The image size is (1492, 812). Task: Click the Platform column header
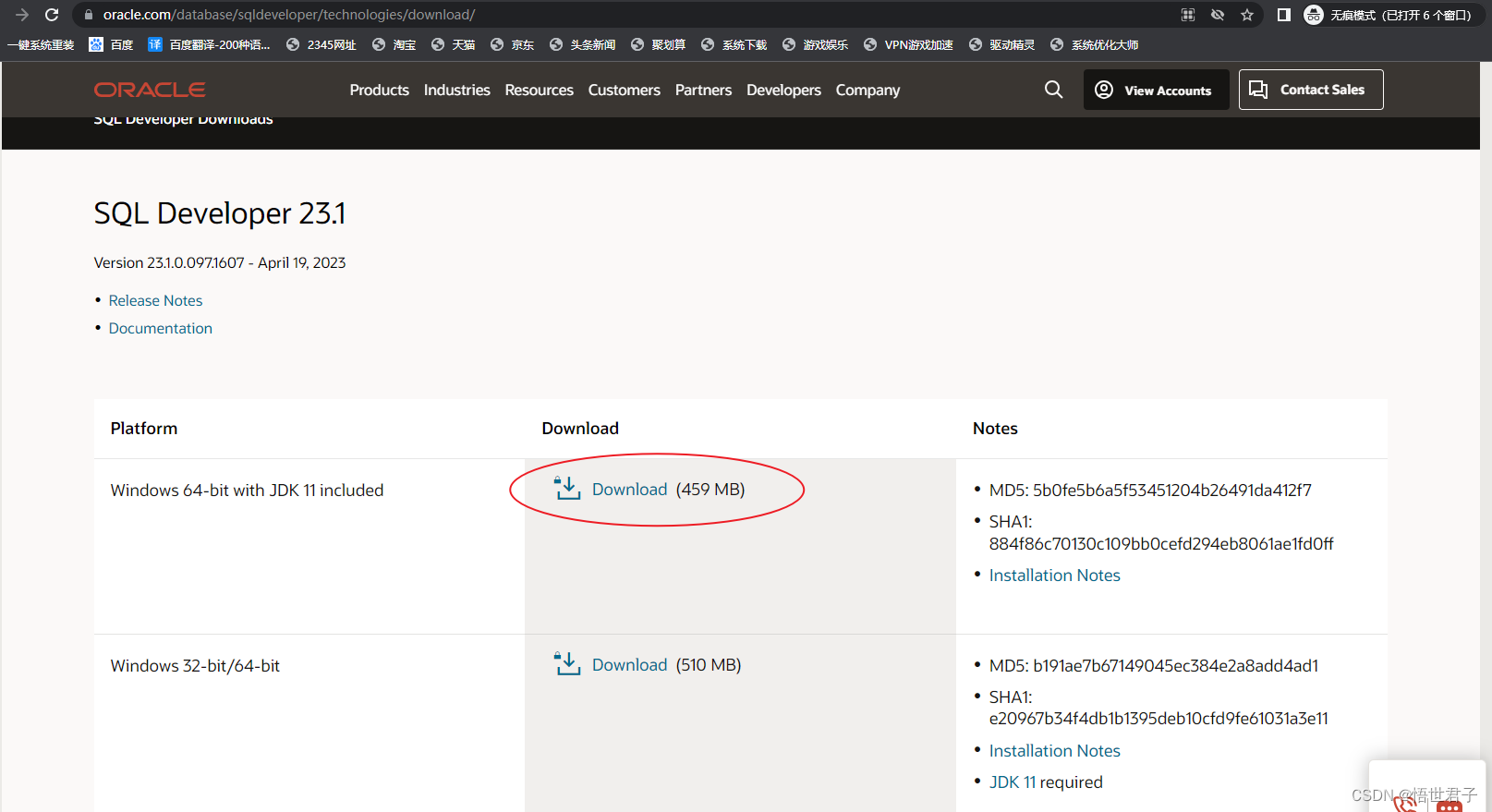pos(144,429)
